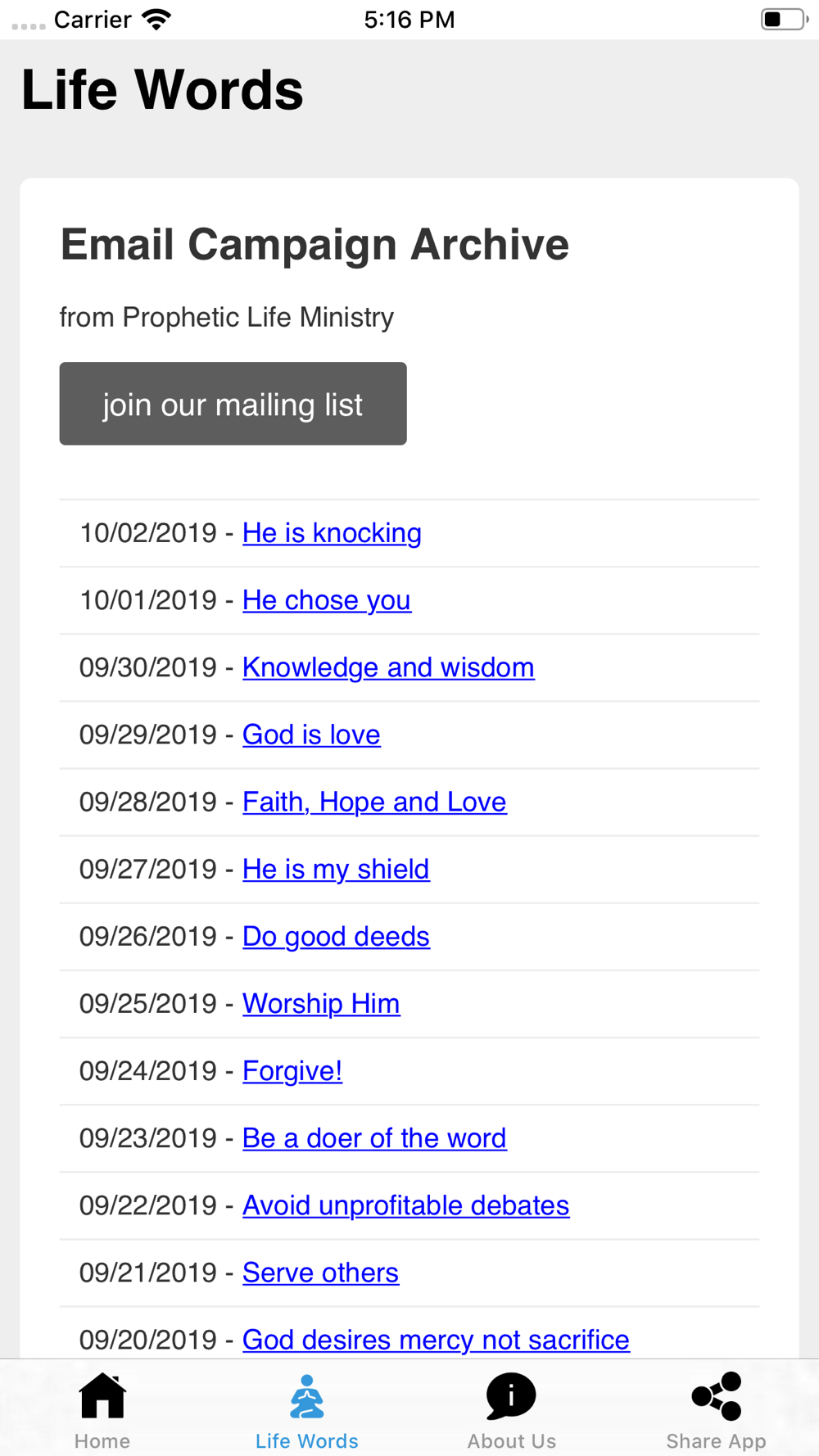Open the "Worship Him" link

pyautogui.click(x=321, y=1003)
